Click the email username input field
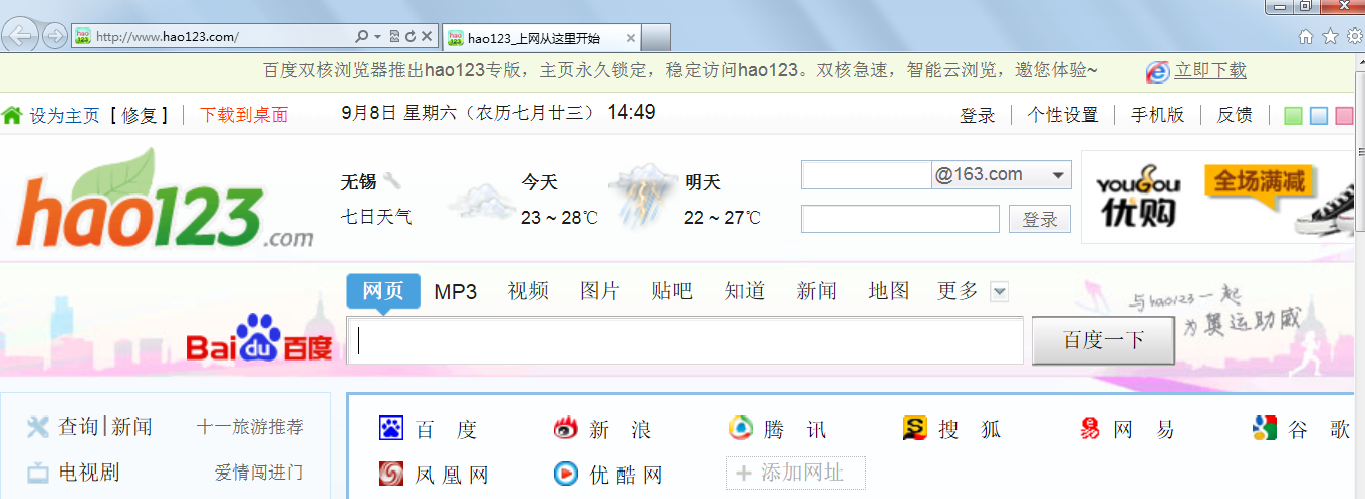This screenshot has height=499, width=1365. click(866, 175)
